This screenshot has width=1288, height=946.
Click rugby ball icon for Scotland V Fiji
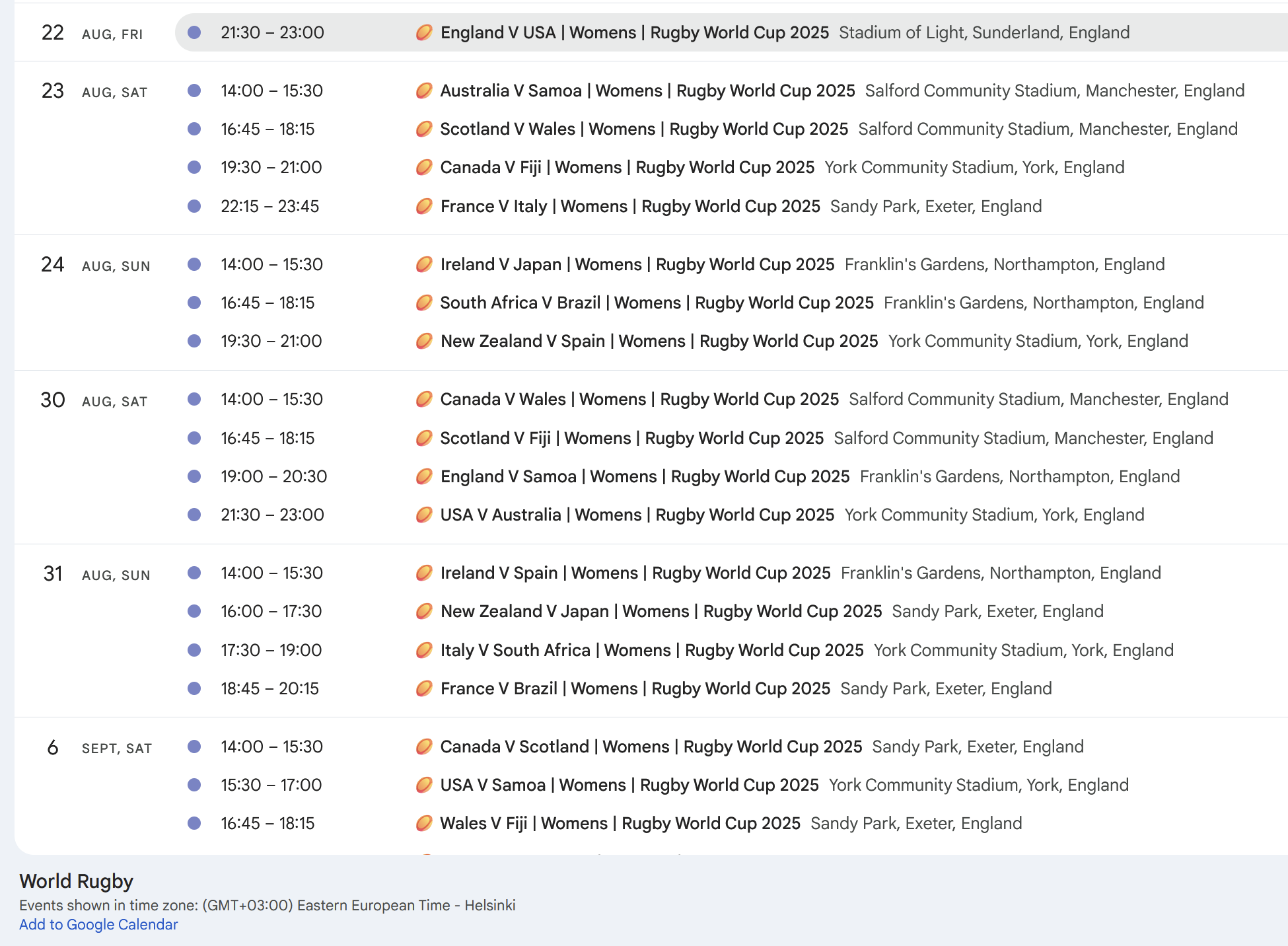424,438
